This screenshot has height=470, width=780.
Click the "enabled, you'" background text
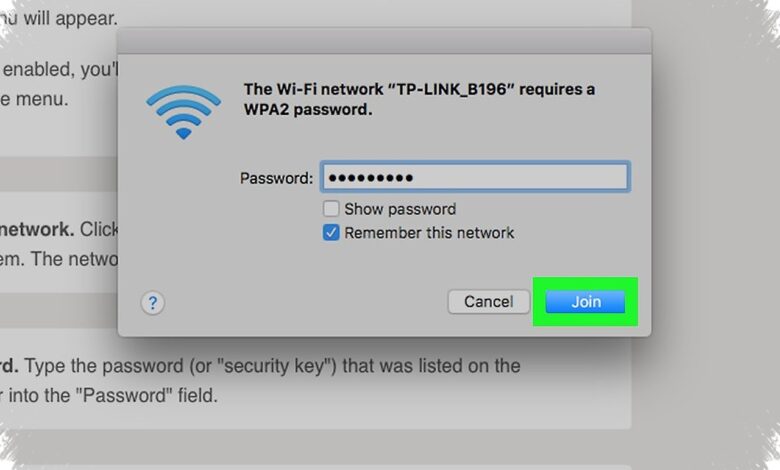tap(60, 69)
